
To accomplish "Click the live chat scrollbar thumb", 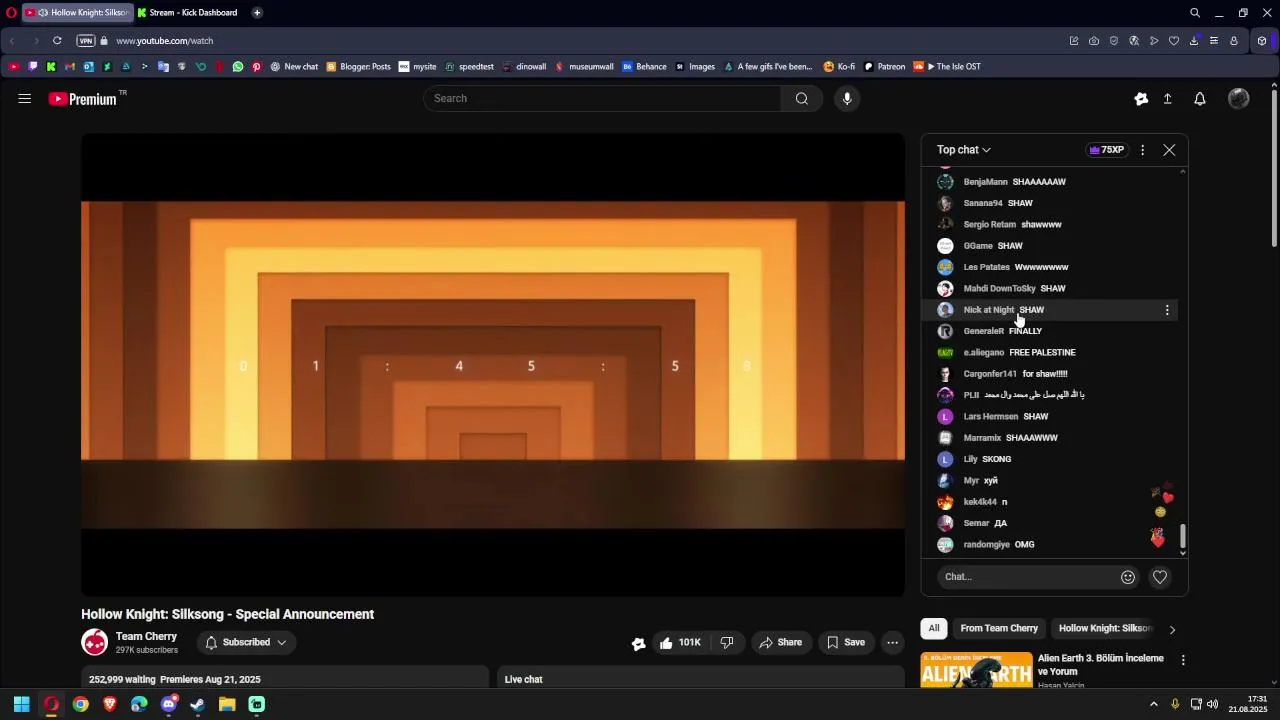I will (1183, 536).
